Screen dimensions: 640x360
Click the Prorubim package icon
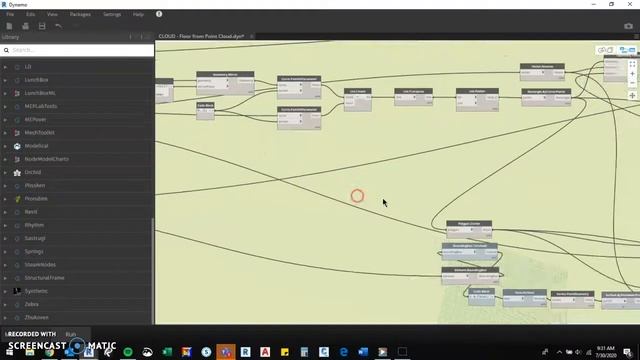[x=17, y=199]
